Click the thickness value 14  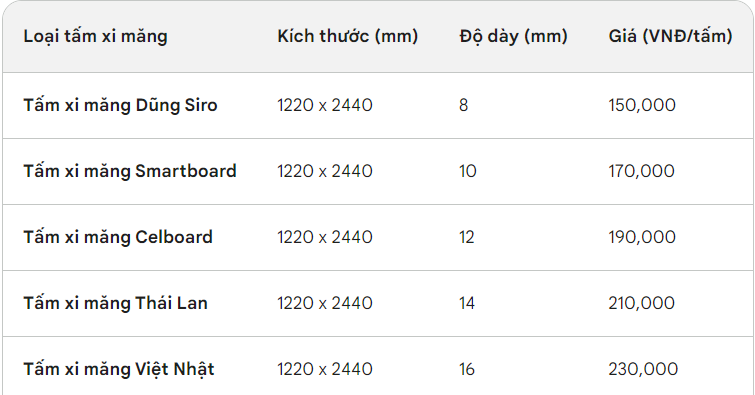[467, 303]
